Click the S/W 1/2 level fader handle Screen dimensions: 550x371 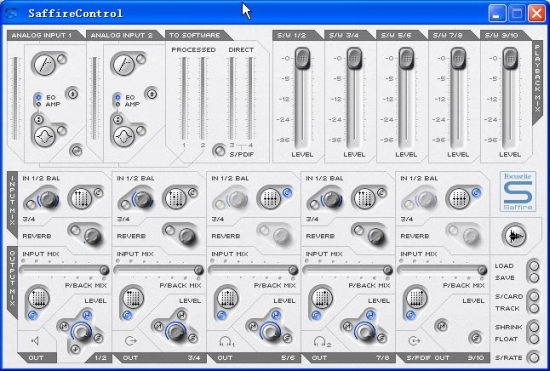pyautogui.click(x=302, y=58)
